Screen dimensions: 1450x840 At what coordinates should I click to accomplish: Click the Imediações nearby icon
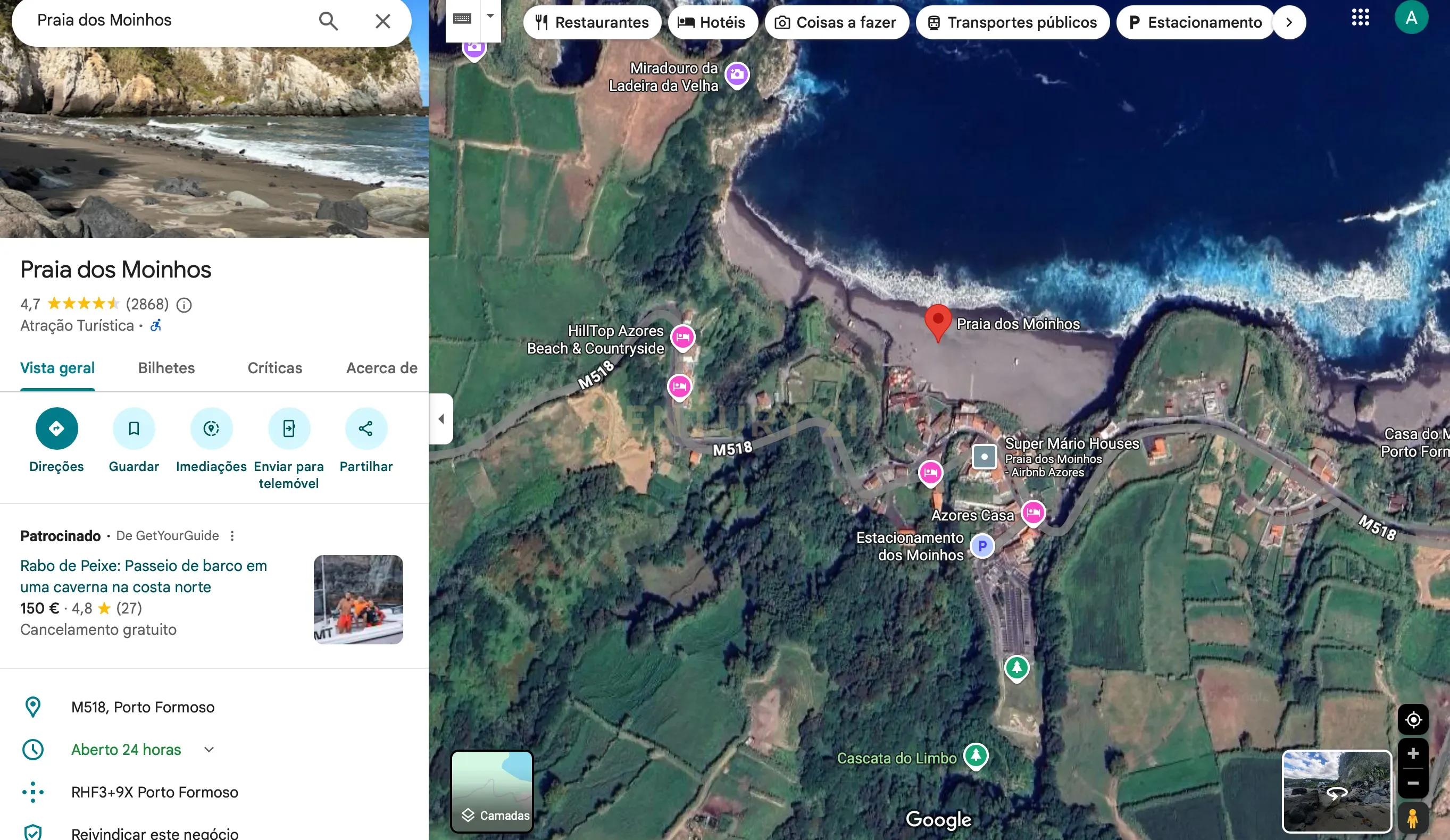tap(211, 429)
